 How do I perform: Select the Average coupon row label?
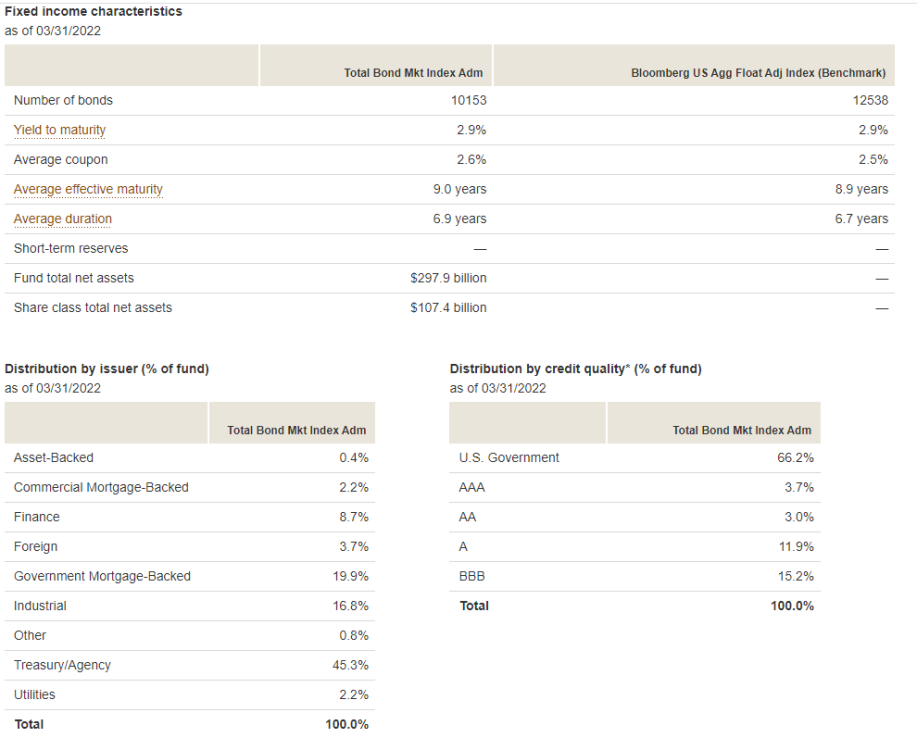[61, 159]
